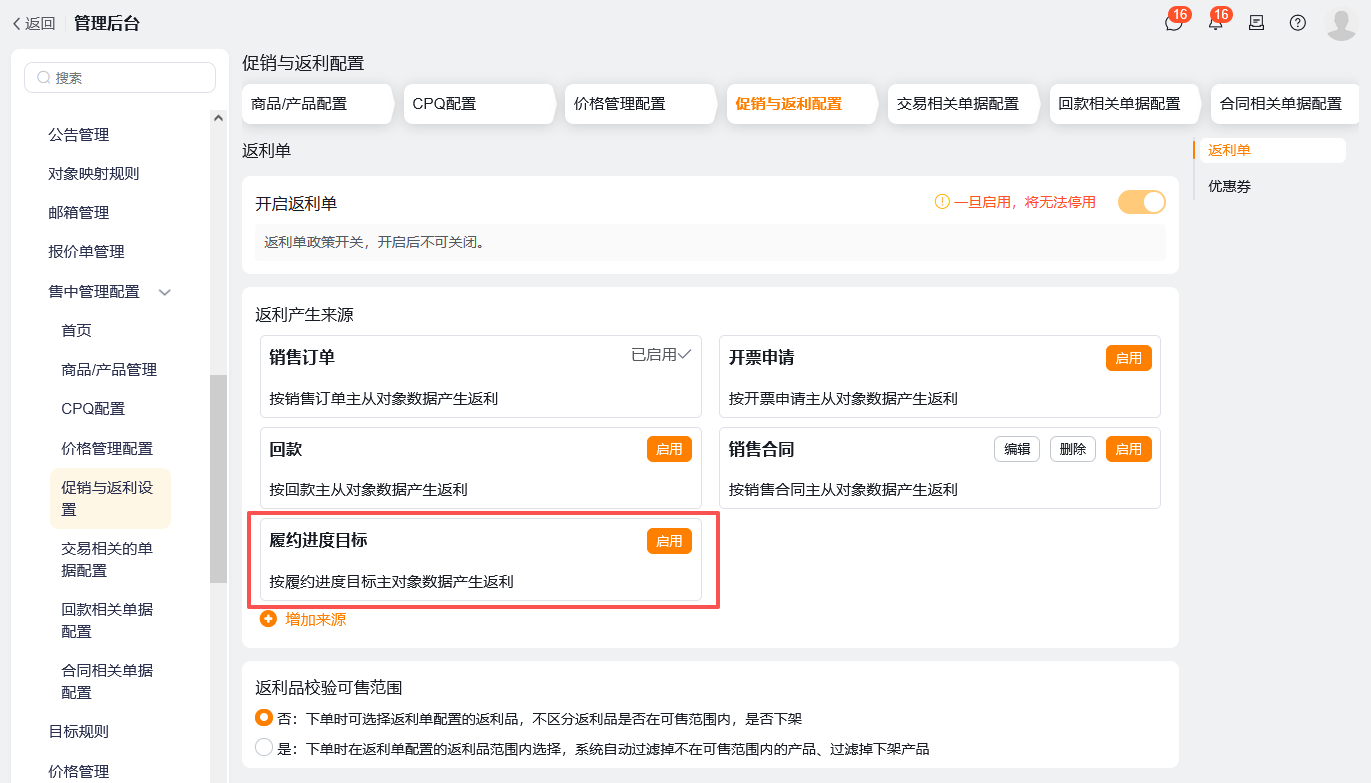
Task: Click the search magnifier icon in sidebar
Action: 43,78
